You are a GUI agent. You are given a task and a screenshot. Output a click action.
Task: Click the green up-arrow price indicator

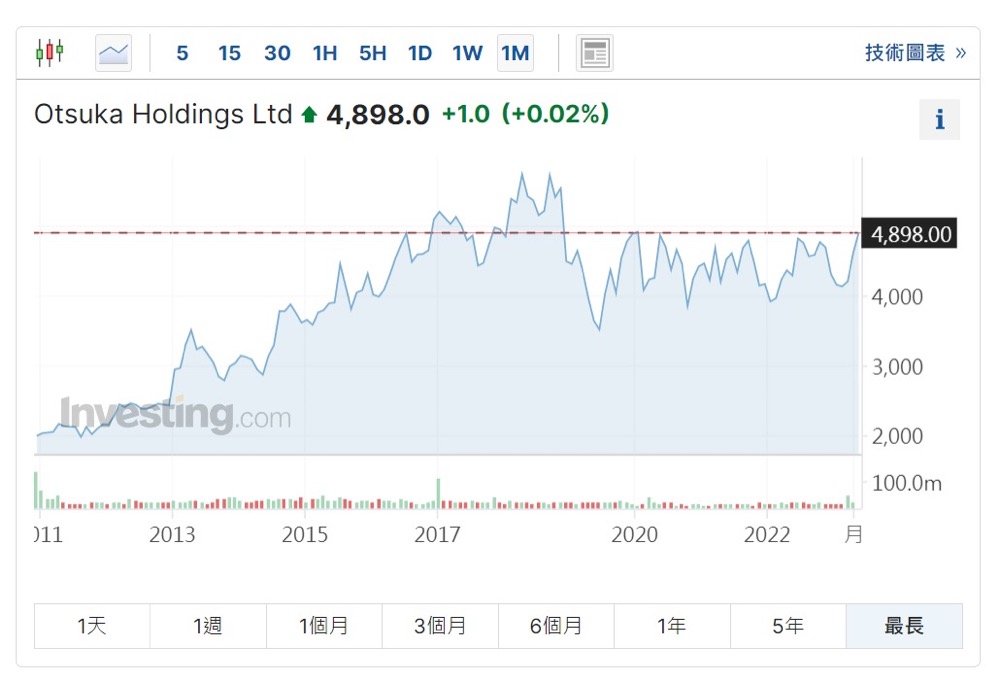[309, 115]
